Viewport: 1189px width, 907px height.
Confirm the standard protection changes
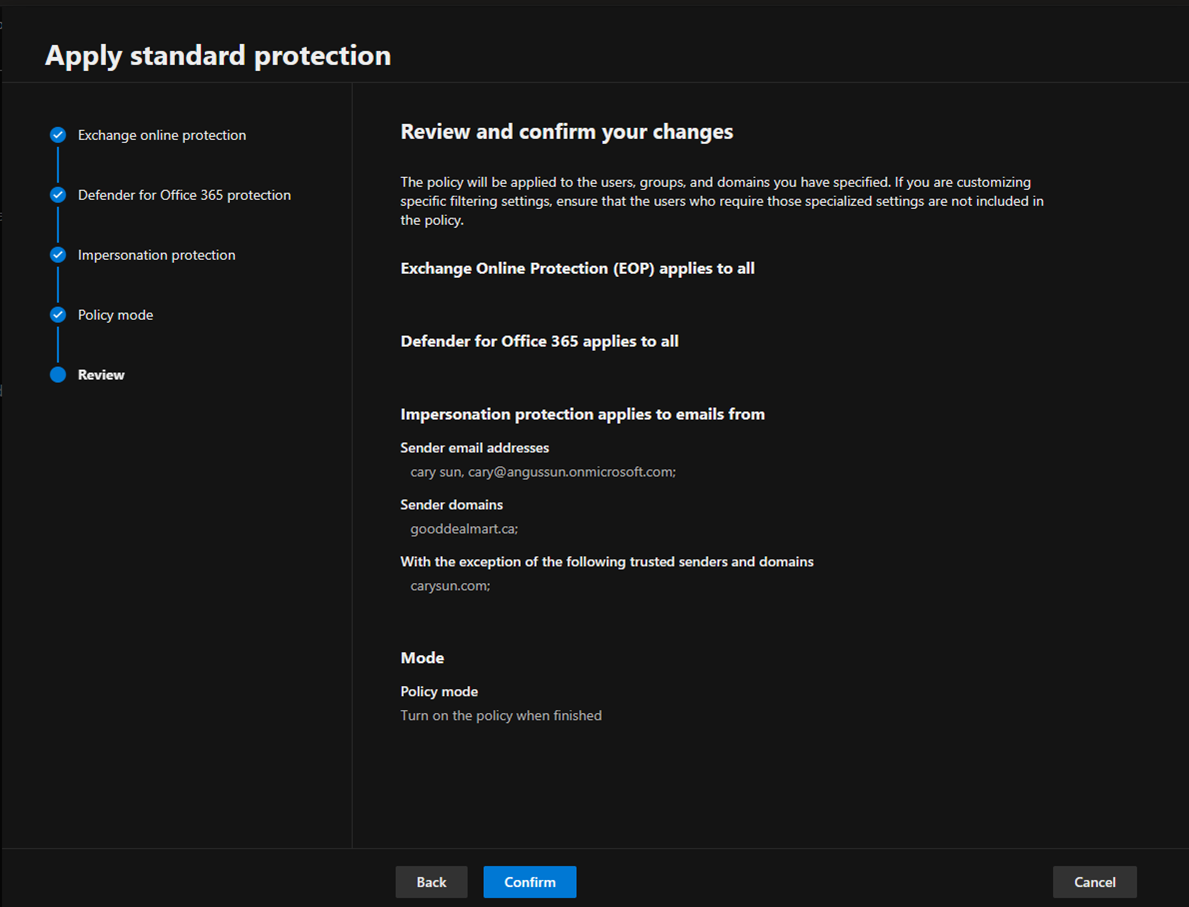coord(530,882)
